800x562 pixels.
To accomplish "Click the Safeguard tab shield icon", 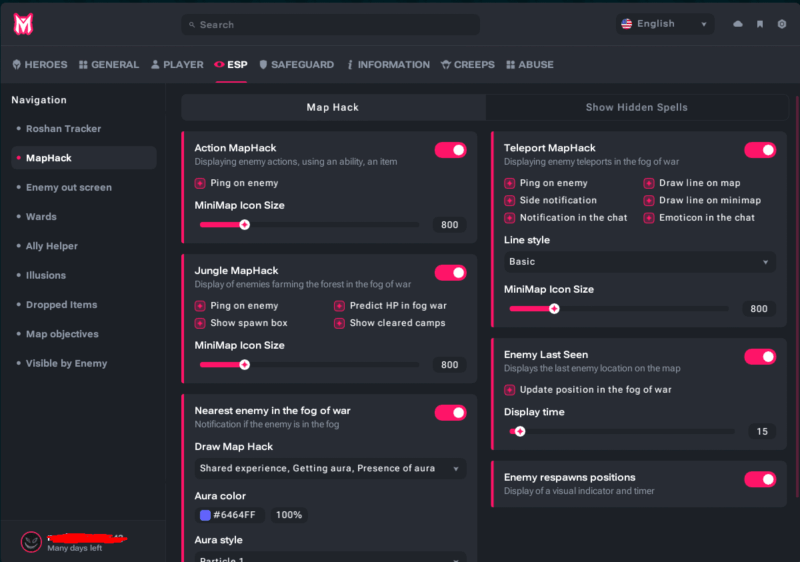I will tap(263, 64).
